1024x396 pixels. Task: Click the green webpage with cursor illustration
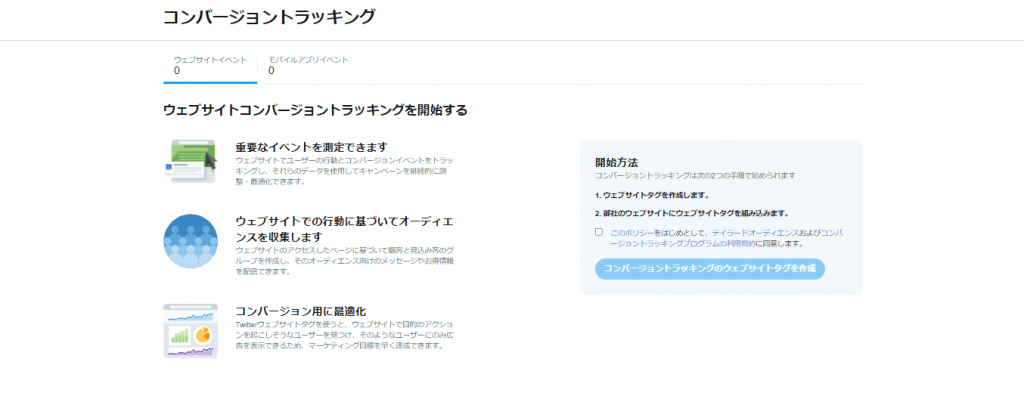click(190, 161)
